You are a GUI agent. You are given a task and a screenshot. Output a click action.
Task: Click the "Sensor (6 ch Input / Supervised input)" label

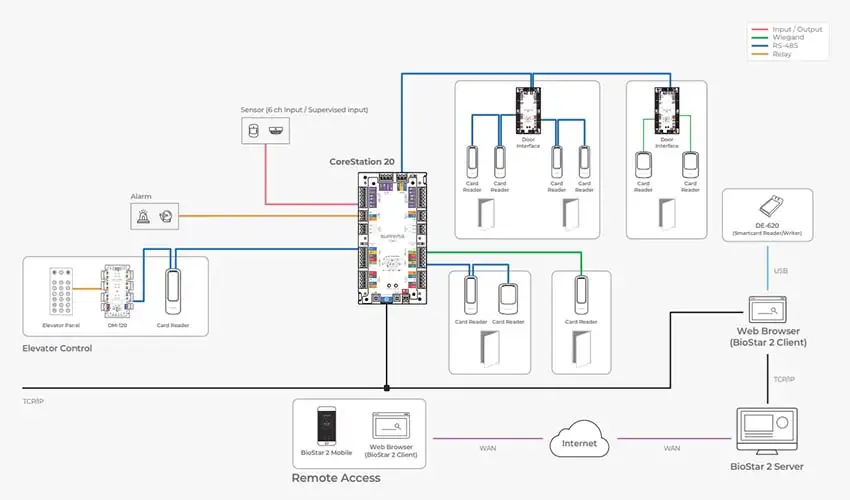point(304,110)
